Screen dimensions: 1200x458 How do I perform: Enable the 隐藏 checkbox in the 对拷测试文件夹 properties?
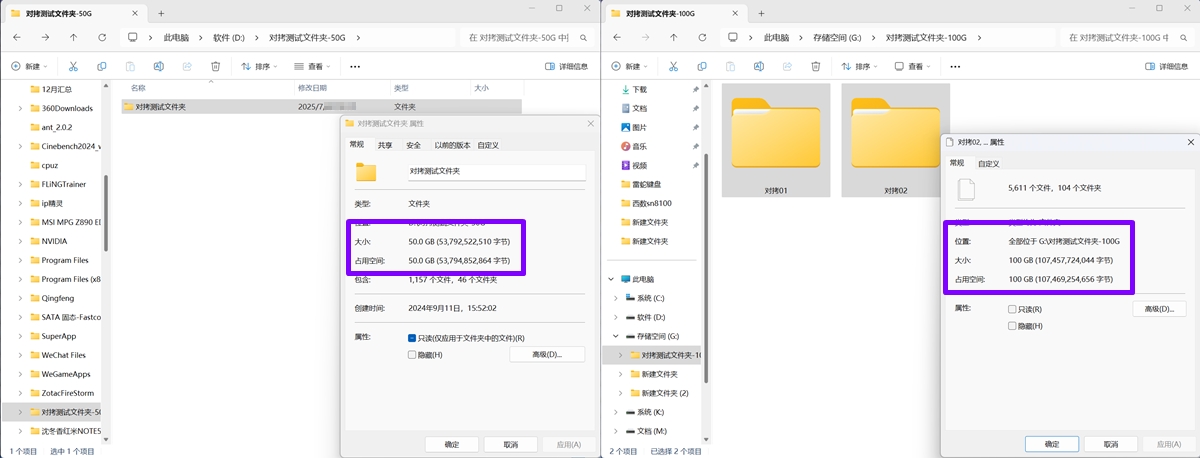[x=412, y=355]
